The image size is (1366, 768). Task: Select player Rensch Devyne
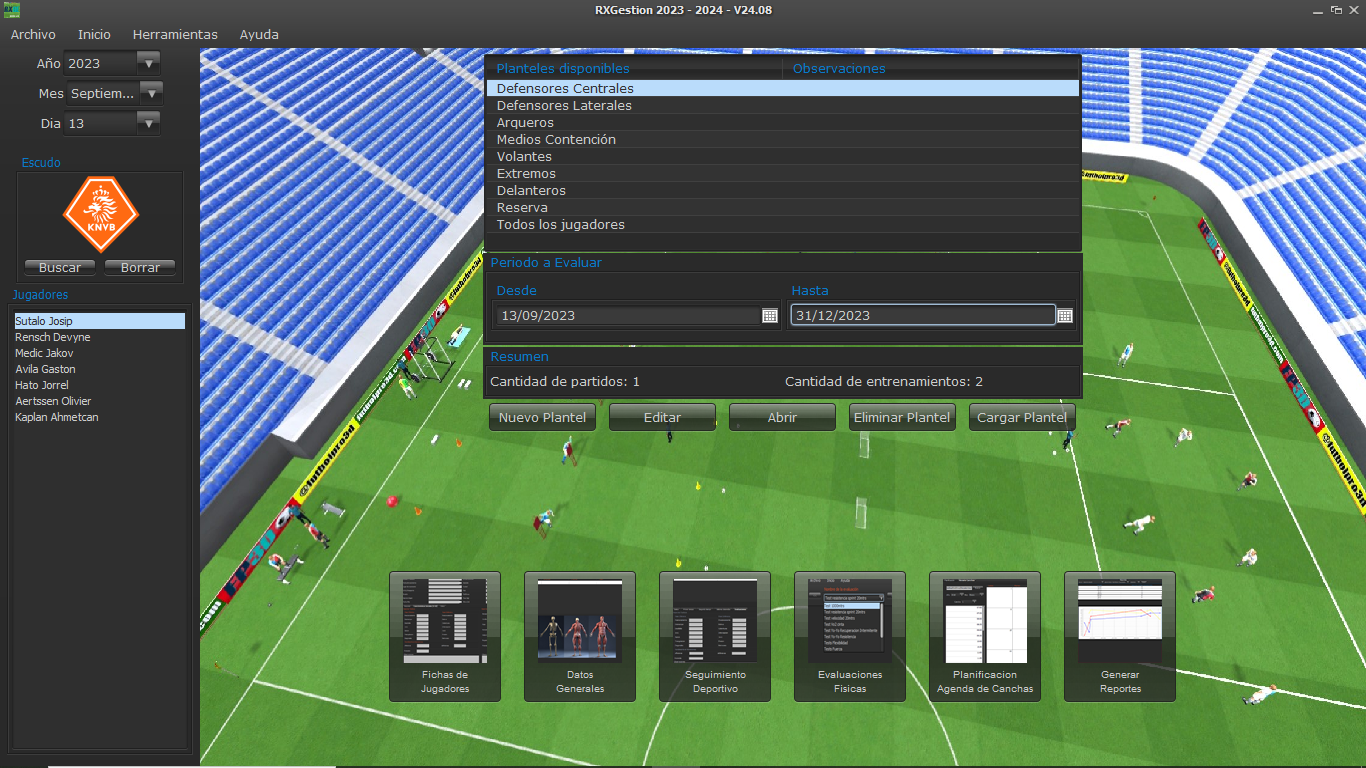pos(99,337)
